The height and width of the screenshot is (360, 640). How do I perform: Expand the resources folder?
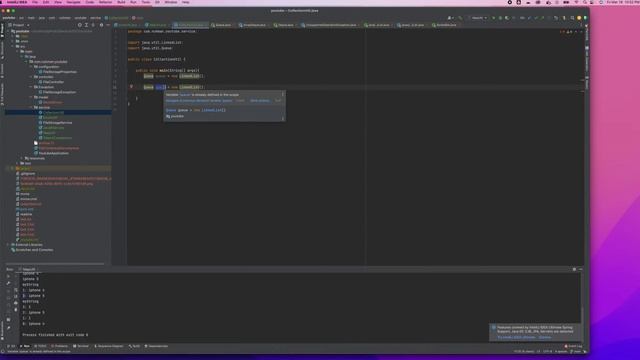[22, 158]
